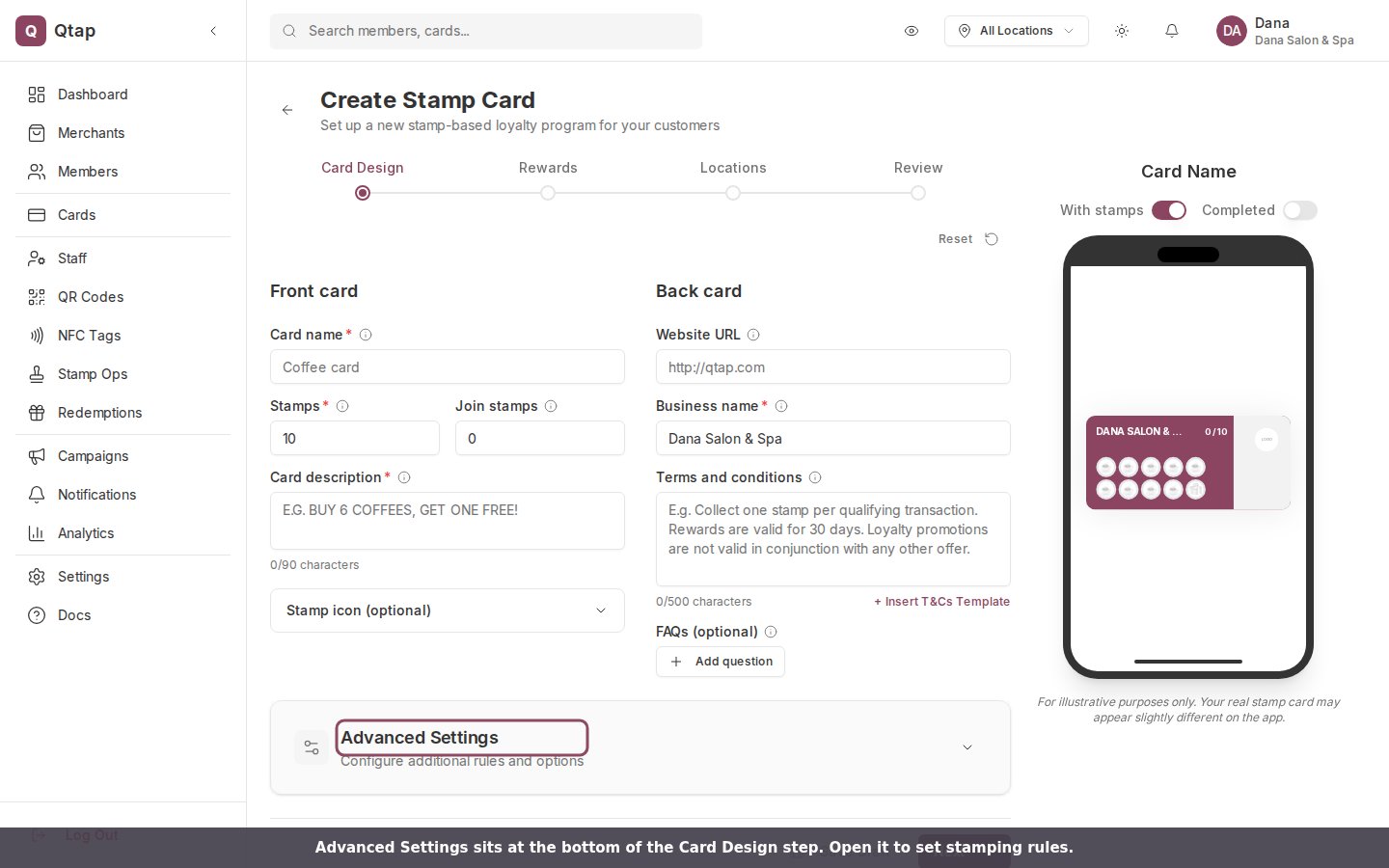Jump to the Rewards step

(x=548, y=168)
